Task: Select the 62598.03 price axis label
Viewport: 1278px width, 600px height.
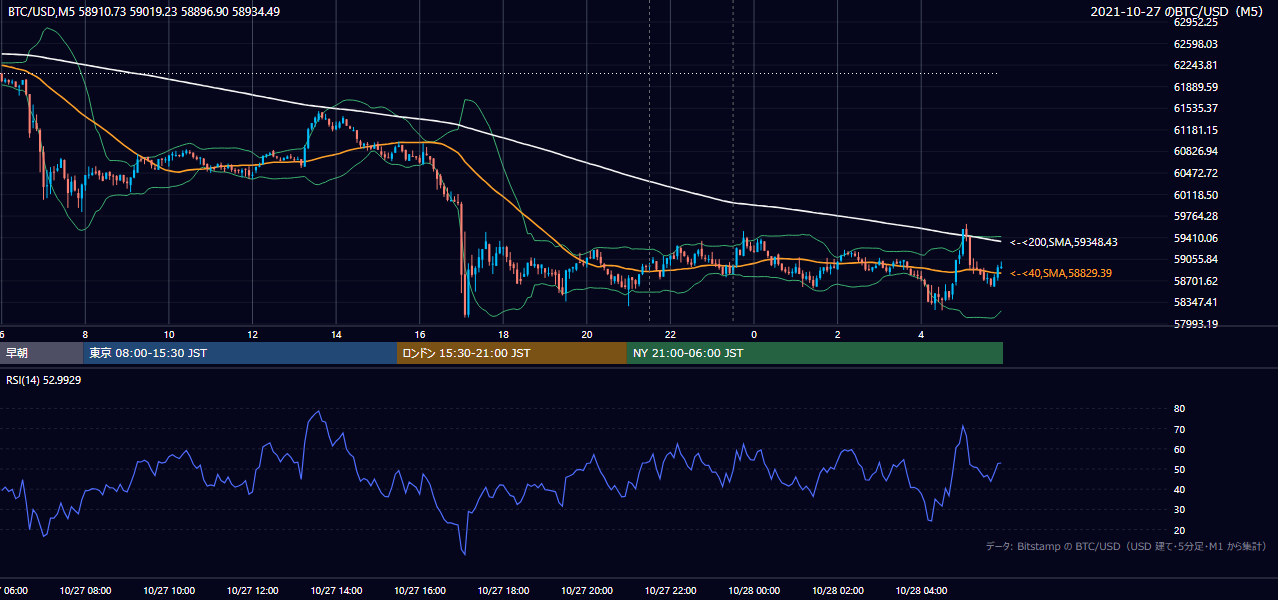Action: click(1195, 44)
